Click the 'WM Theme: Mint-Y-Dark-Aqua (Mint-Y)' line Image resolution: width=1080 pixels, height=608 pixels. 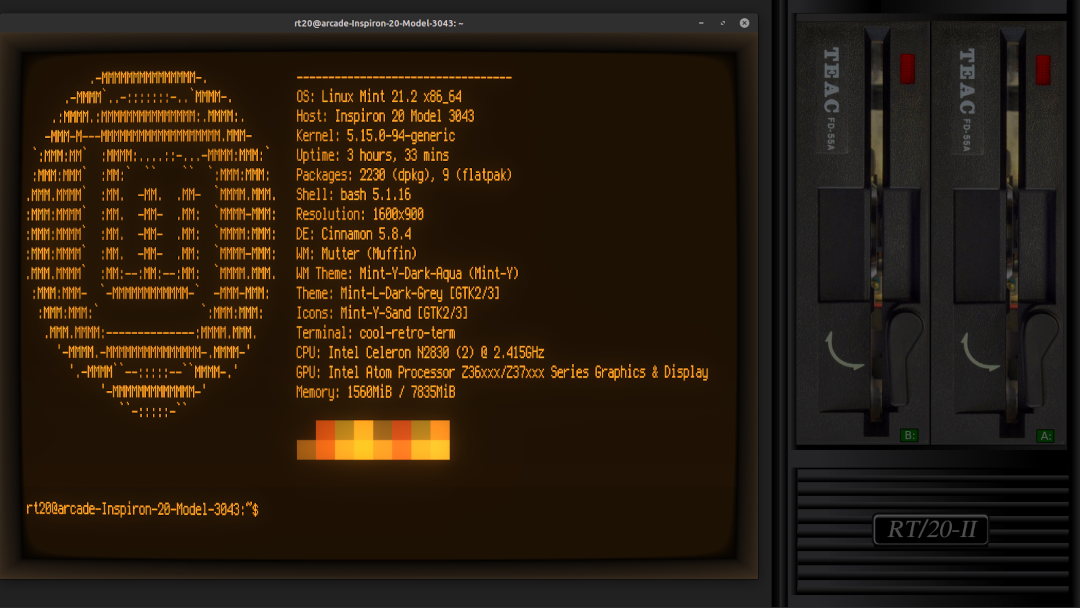coord(407,273)
